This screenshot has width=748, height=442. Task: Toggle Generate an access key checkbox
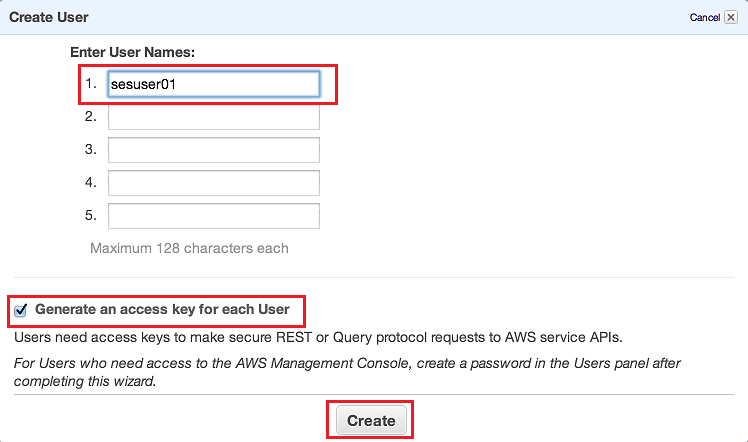tap(21, 310)
